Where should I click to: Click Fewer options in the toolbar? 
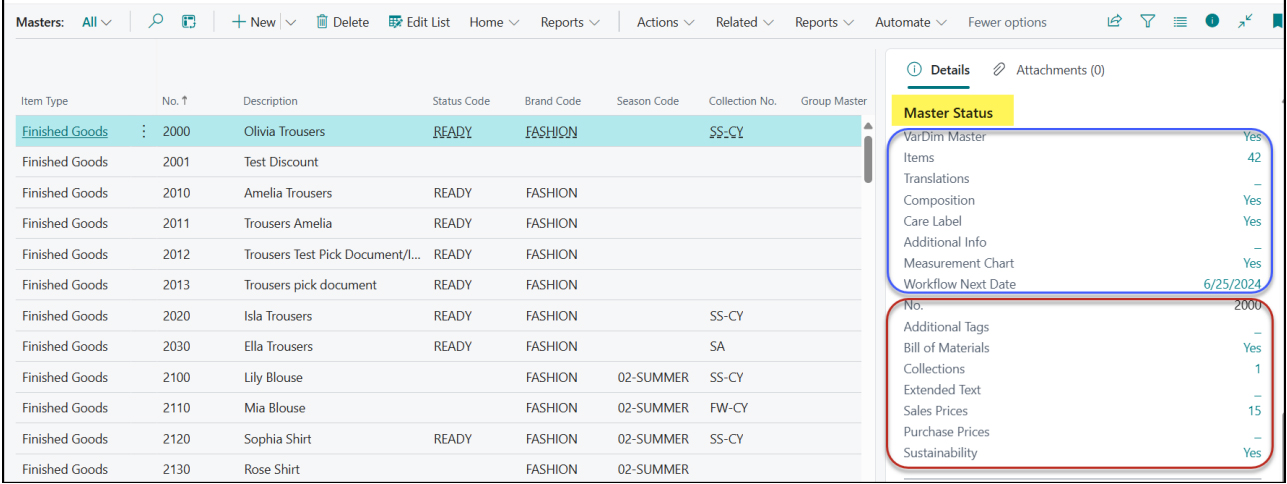(1007, 22)
